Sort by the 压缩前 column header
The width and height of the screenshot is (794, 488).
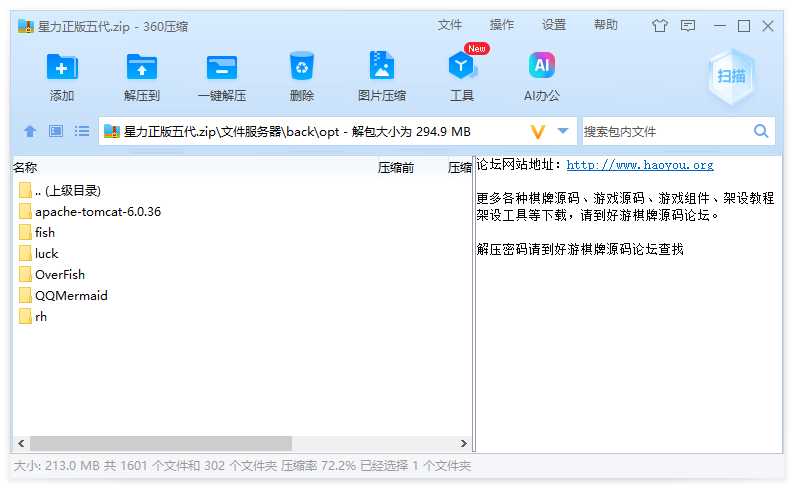click(395, 168)
